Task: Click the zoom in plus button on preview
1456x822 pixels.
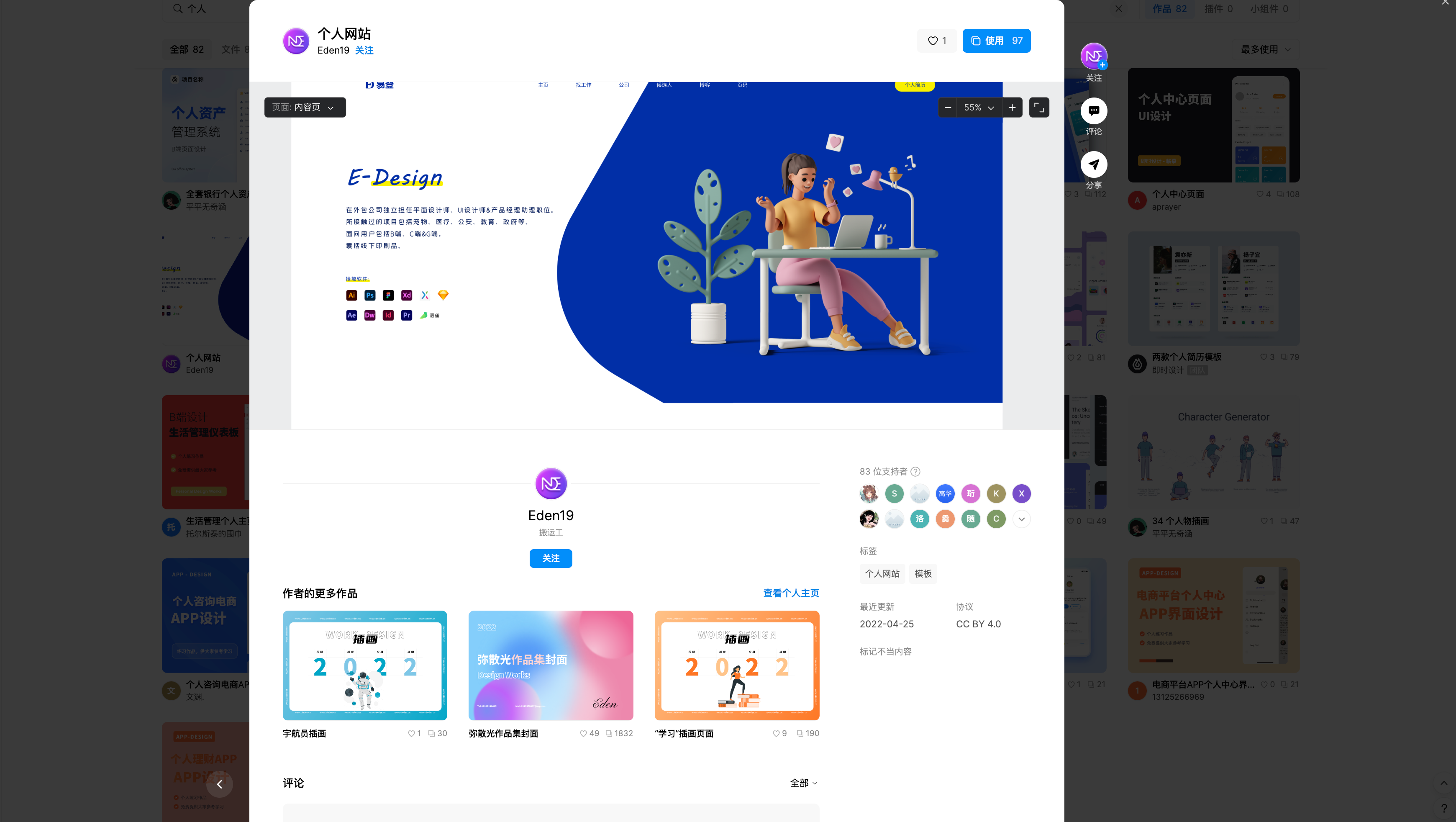Action: (x=1012, y=108)
